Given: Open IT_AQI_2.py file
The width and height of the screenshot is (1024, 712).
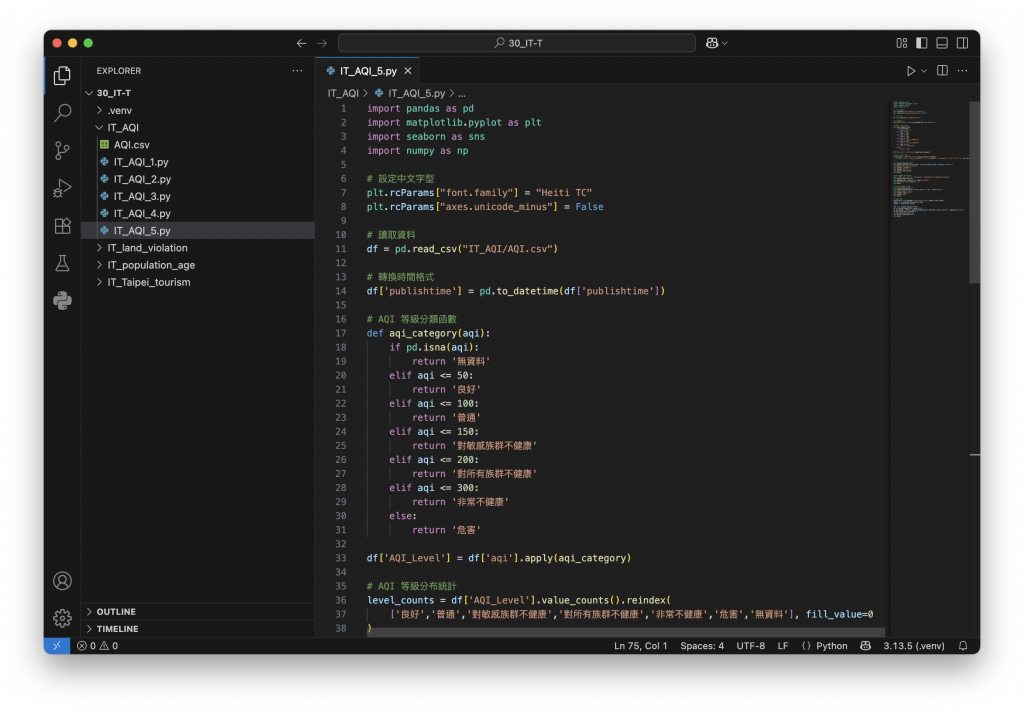Looking at the screenshot, I should 198,179.
